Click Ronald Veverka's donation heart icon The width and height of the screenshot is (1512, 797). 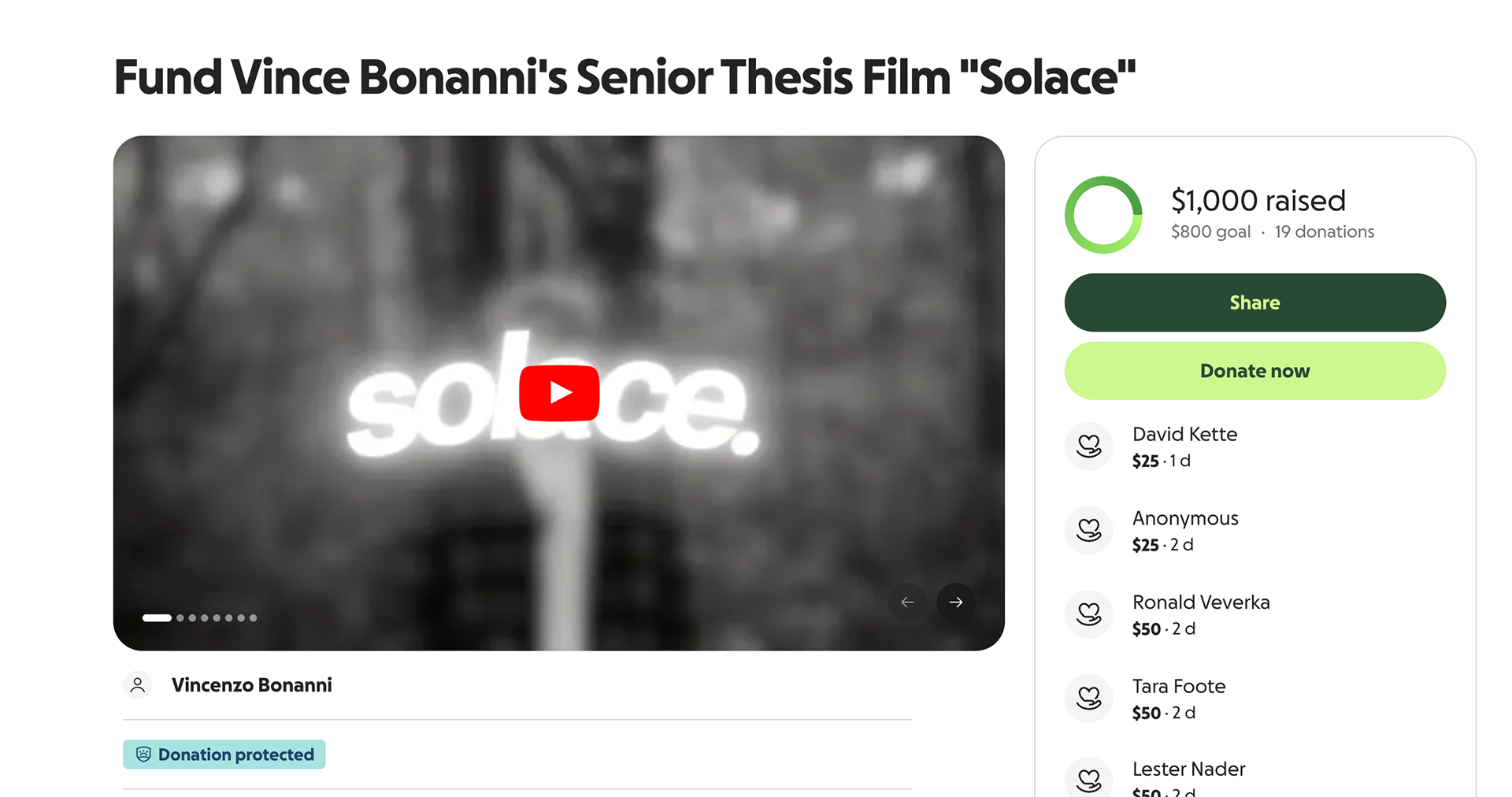1089,614
